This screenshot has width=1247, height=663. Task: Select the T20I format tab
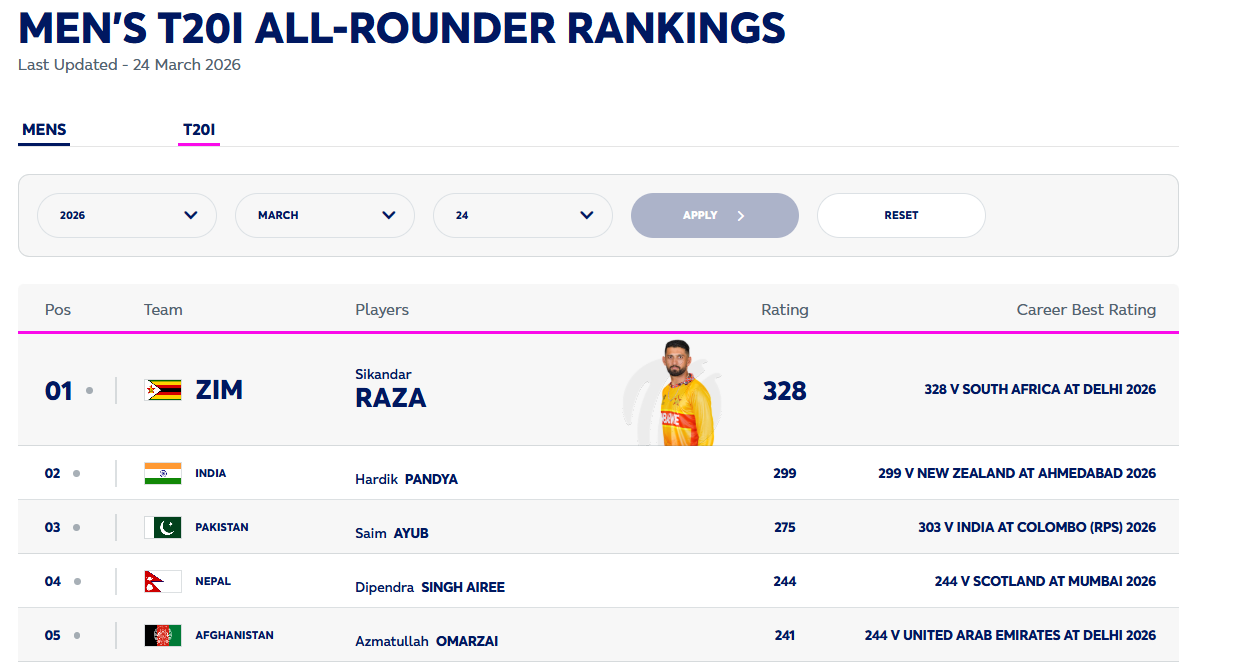pos(199,130)
